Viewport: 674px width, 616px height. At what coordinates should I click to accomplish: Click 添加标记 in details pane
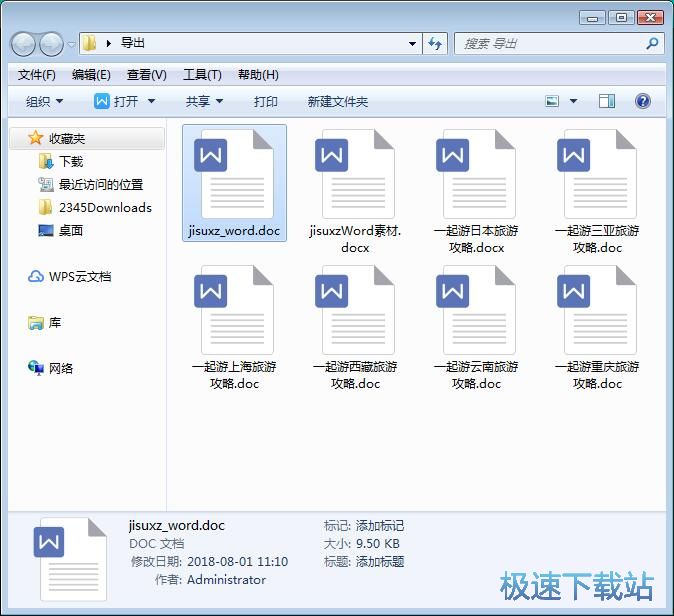pyautogui.click(x=380, y=526)
